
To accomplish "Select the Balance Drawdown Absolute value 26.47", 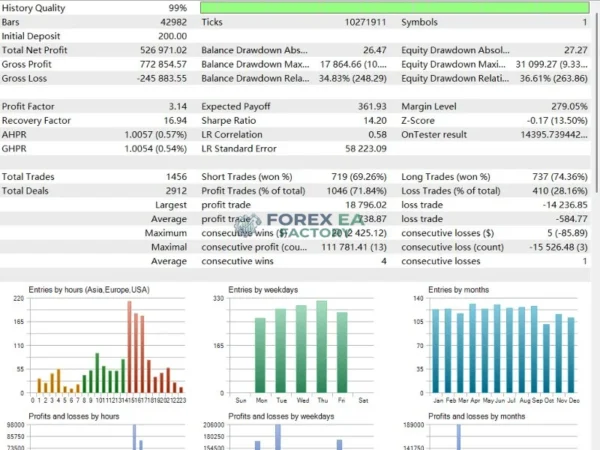I will pos(375,50).
